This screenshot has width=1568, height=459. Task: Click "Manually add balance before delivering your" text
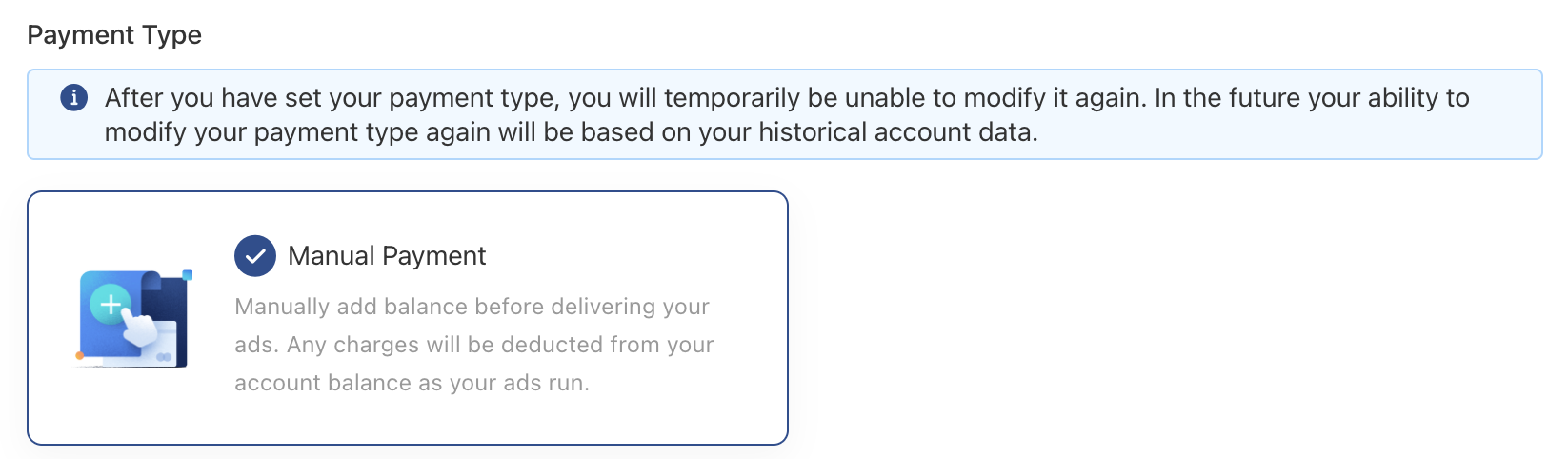pos(472,307)
